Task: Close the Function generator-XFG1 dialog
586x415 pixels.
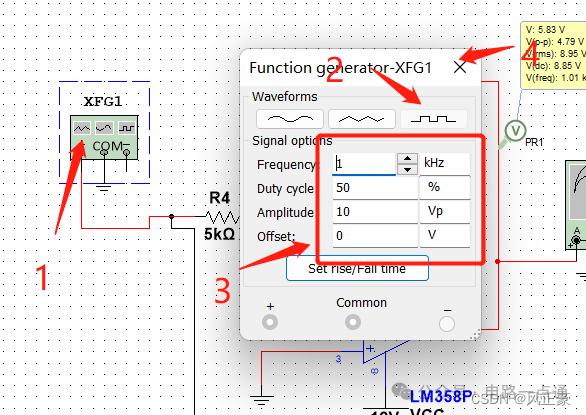Action: tap(460, 67)
